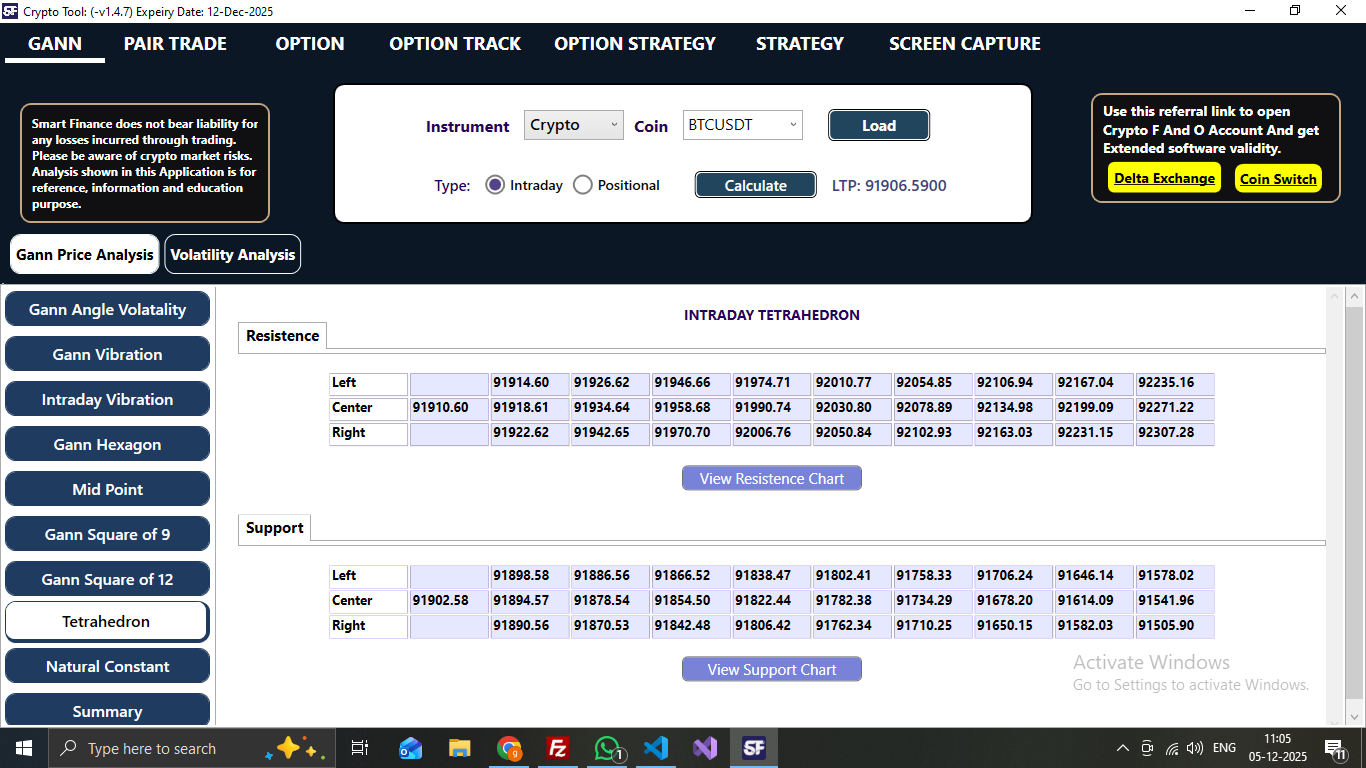The width and height of the screenshot is (1366, 768).
Task: Select Gann Square of 9 in the sidebar
Action: (107, 533)
